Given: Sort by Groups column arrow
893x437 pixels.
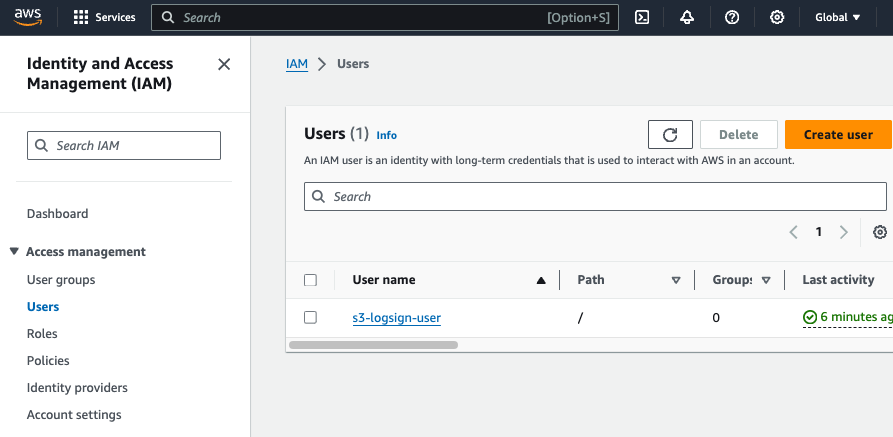Looking at the screenshot, I should pyautogui.click(x=766, y=280).
